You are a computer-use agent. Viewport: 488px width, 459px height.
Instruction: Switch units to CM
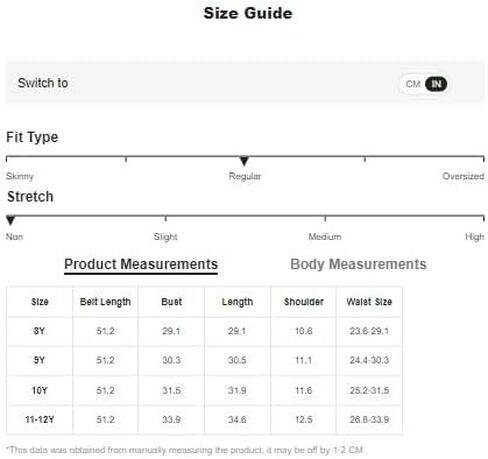(x=413, y=84)
